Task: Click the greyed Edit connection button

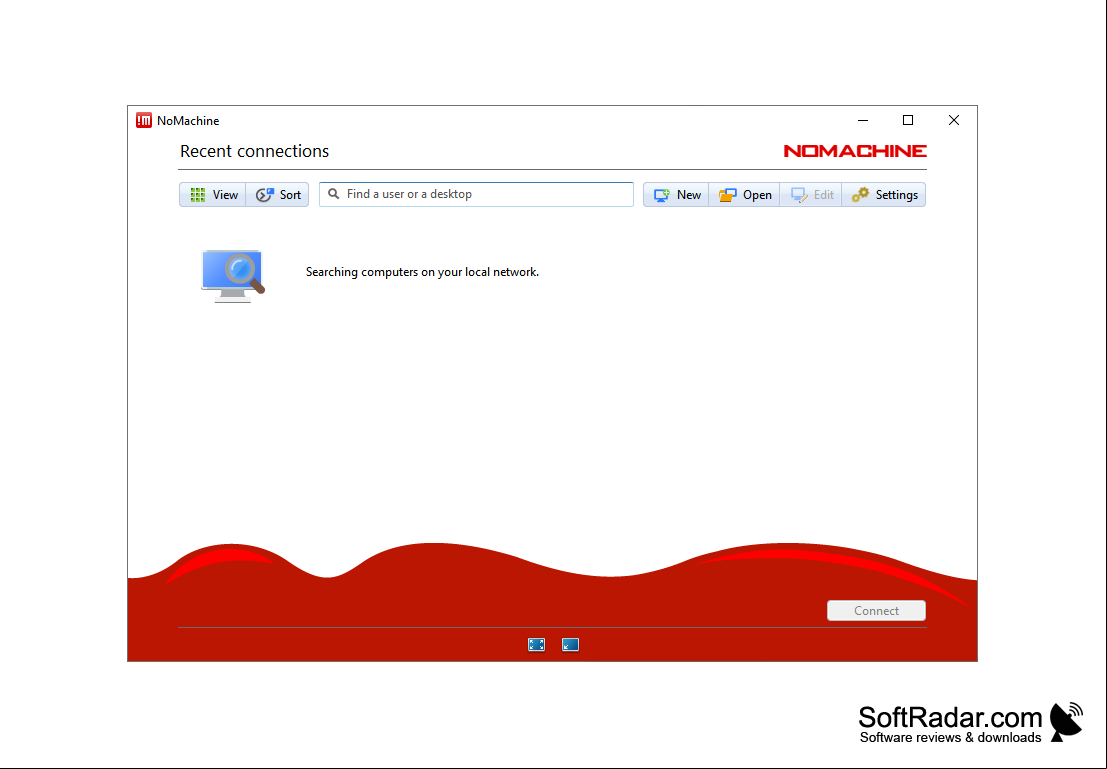Action: tap(811, 195)
